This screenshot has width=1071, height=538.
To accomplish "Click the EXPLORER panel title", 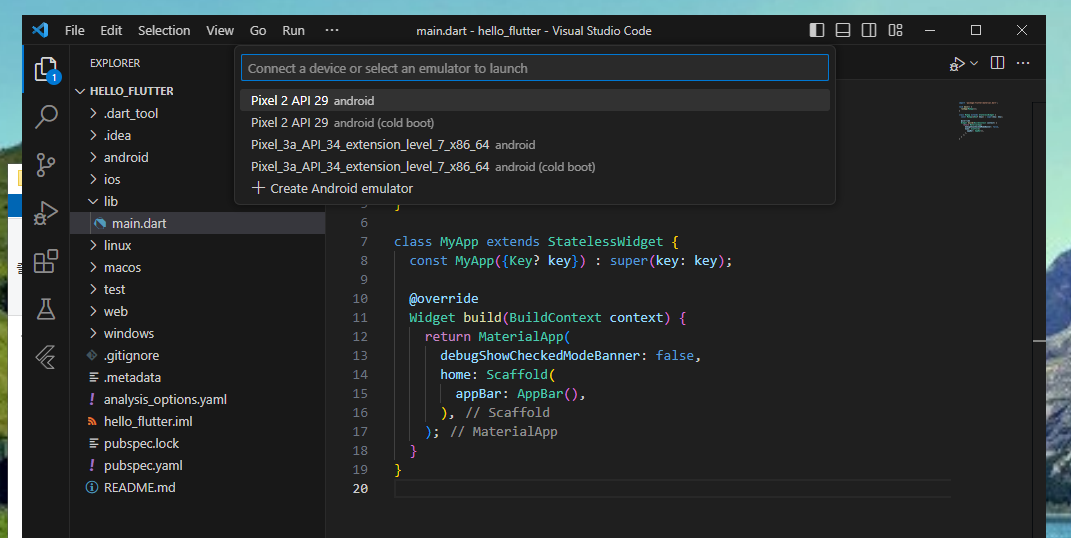I will click(115, 63).
